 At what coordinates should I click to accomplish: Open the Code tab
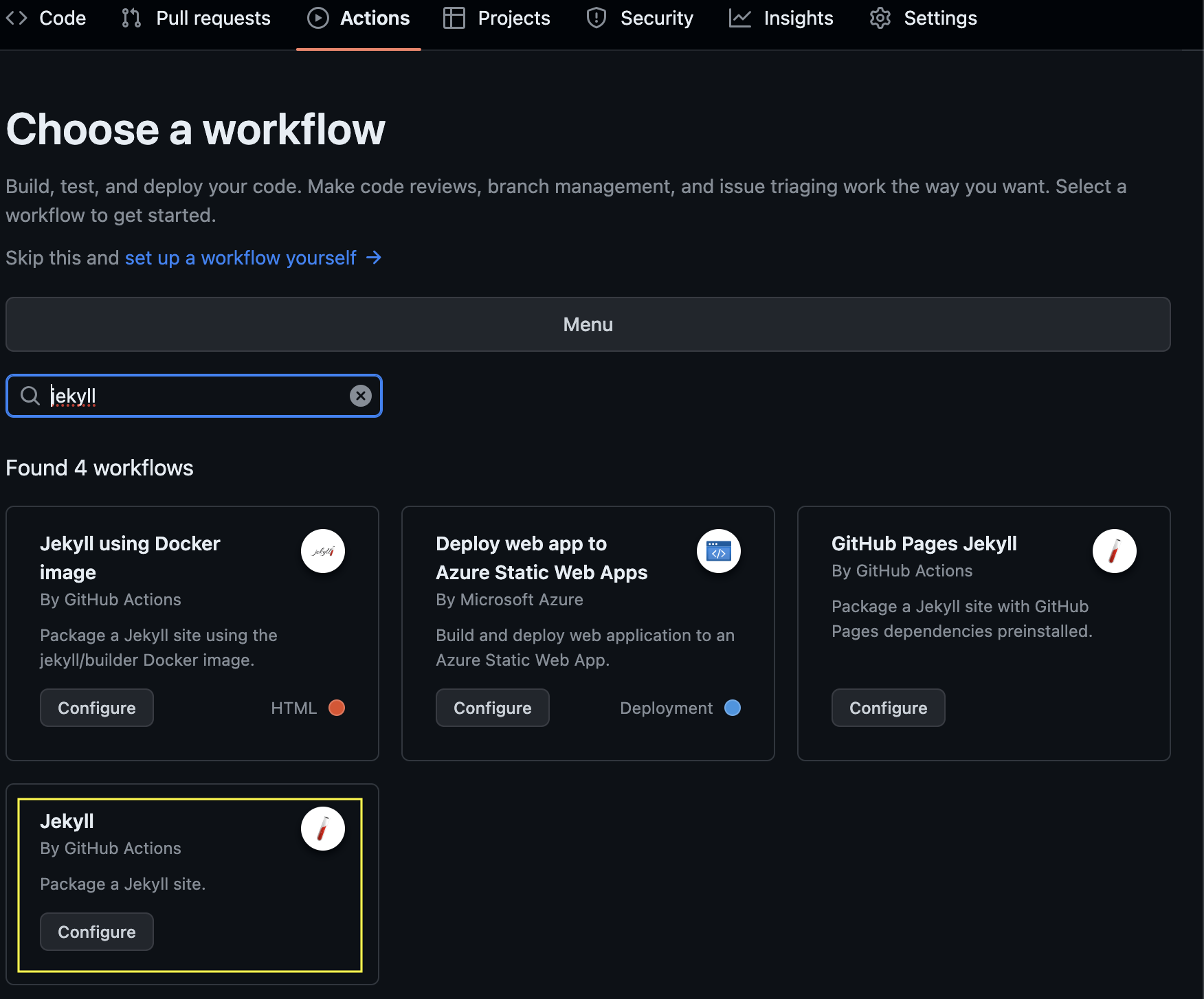[45, 19]
